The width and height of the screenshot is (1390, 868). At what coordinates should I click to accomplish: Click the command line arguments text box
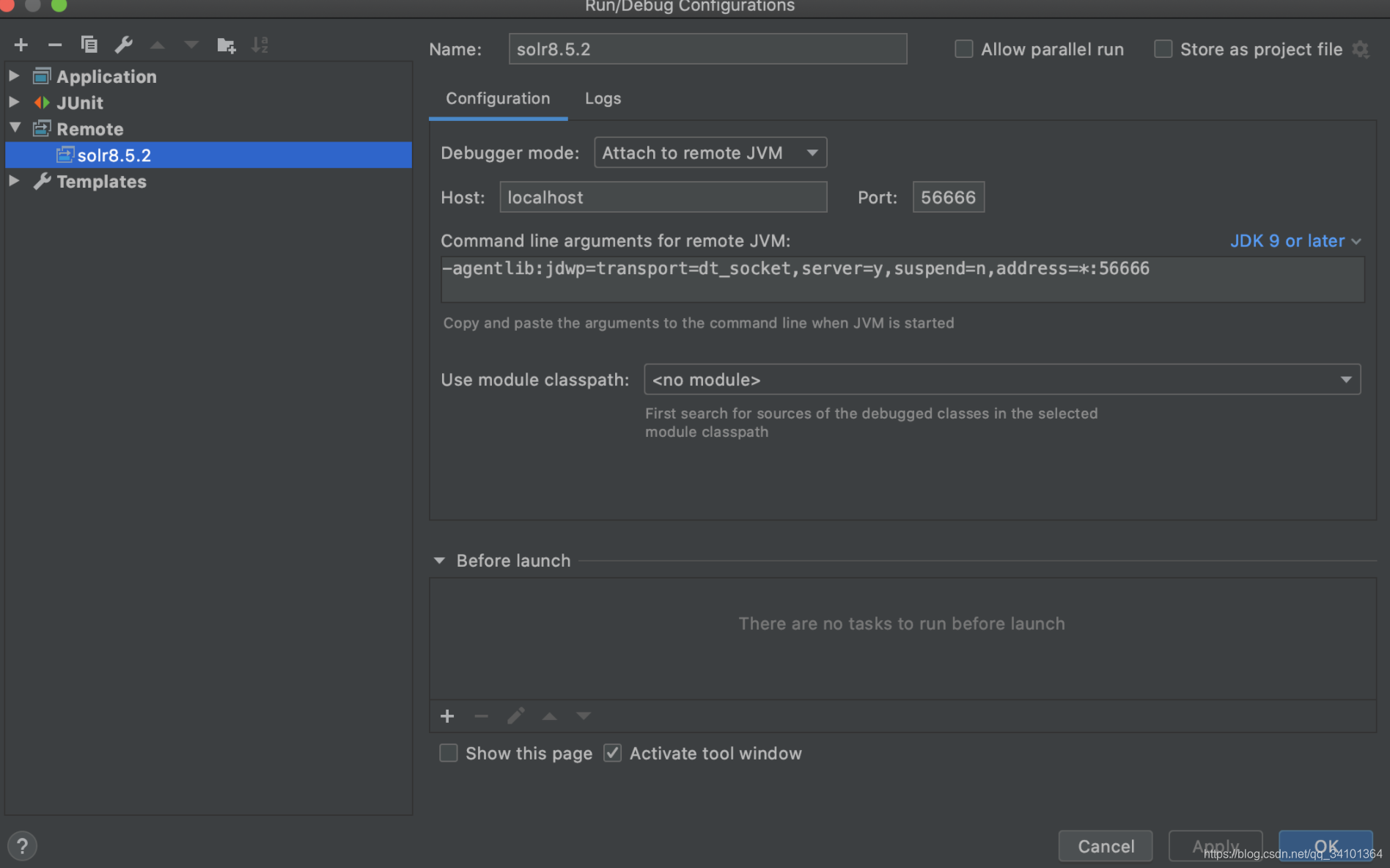pos(902,279)
